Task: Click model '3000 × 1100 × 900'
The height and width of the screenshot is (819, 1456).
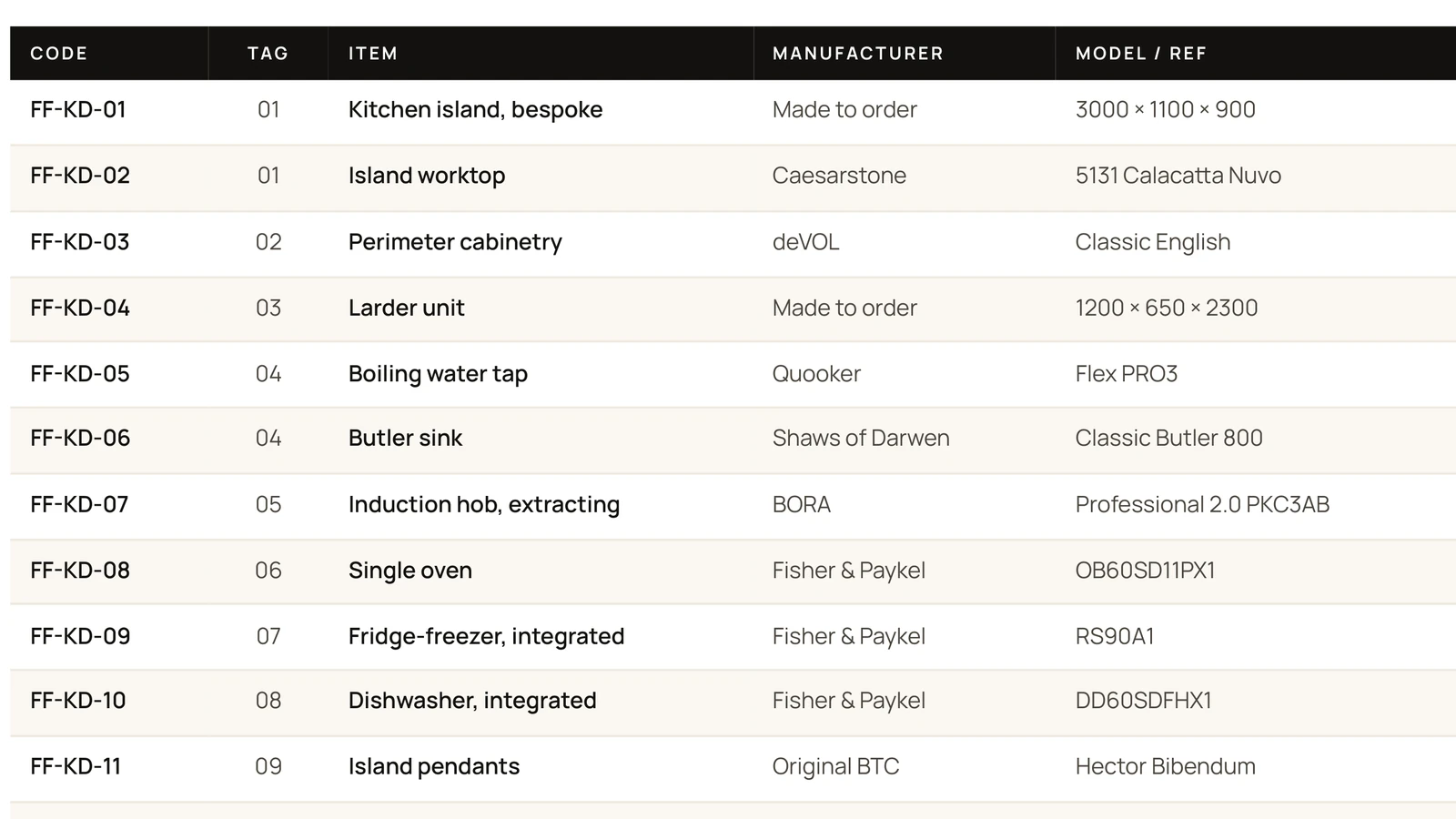Action: (x=1165, y=110)
